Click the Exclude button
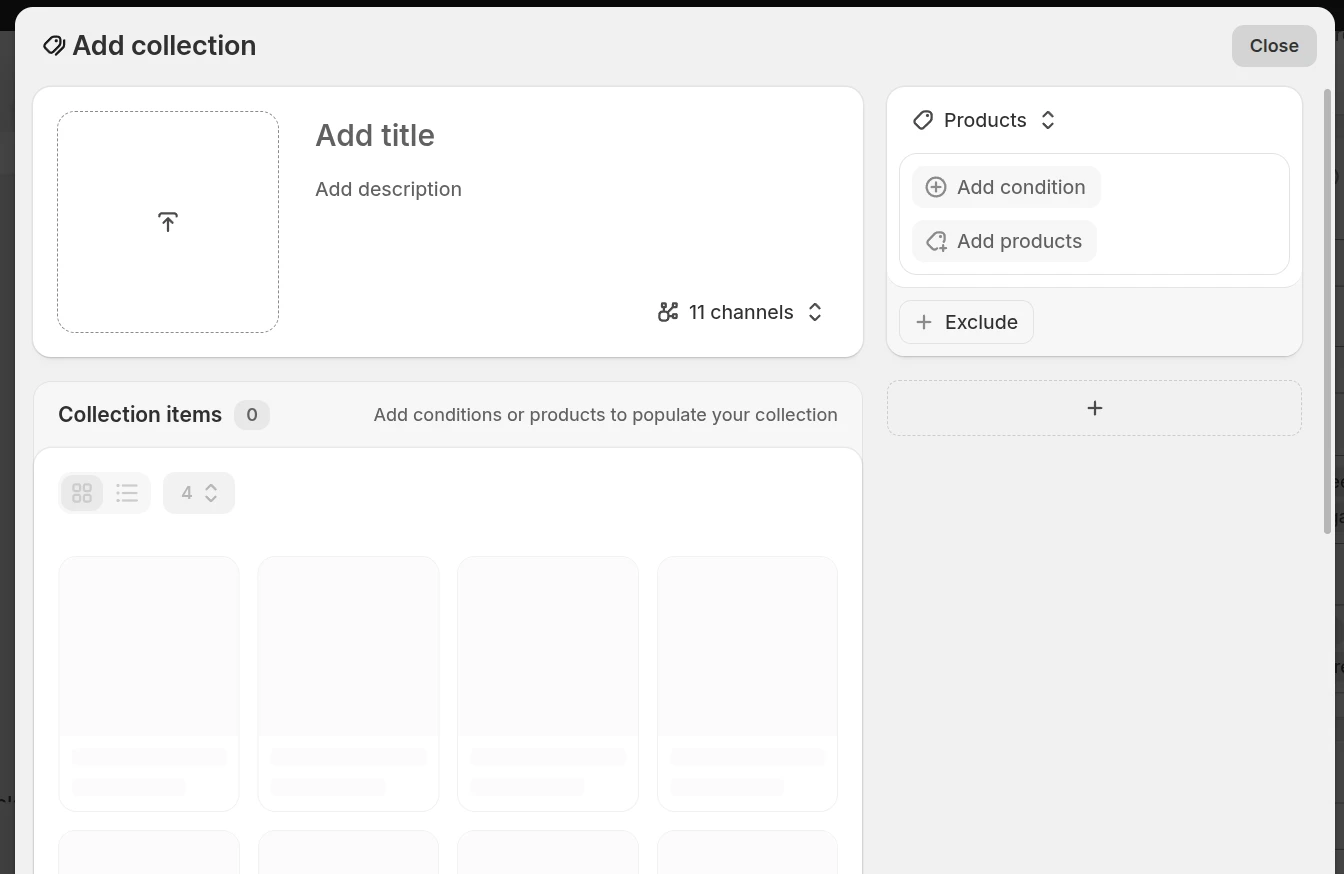The height and width of the screenshot is (874, 1344). tap(966, 322)
